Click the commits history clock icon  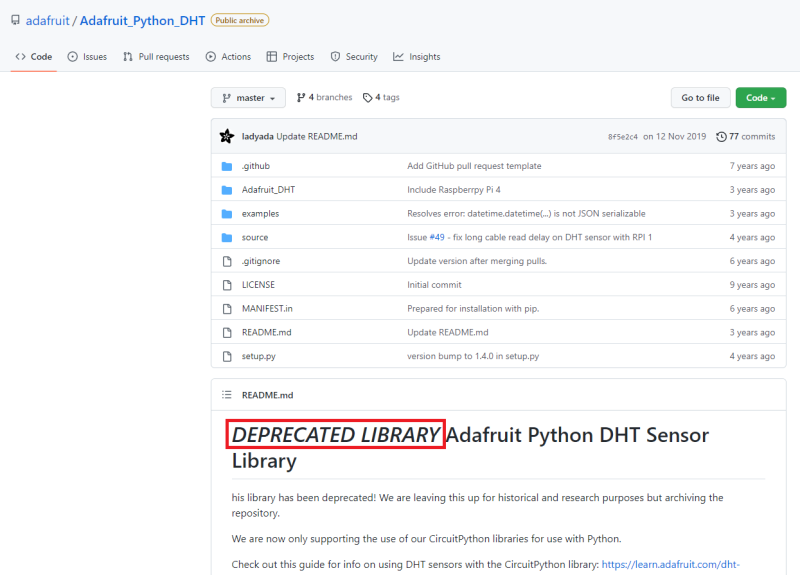click(721, 136)
